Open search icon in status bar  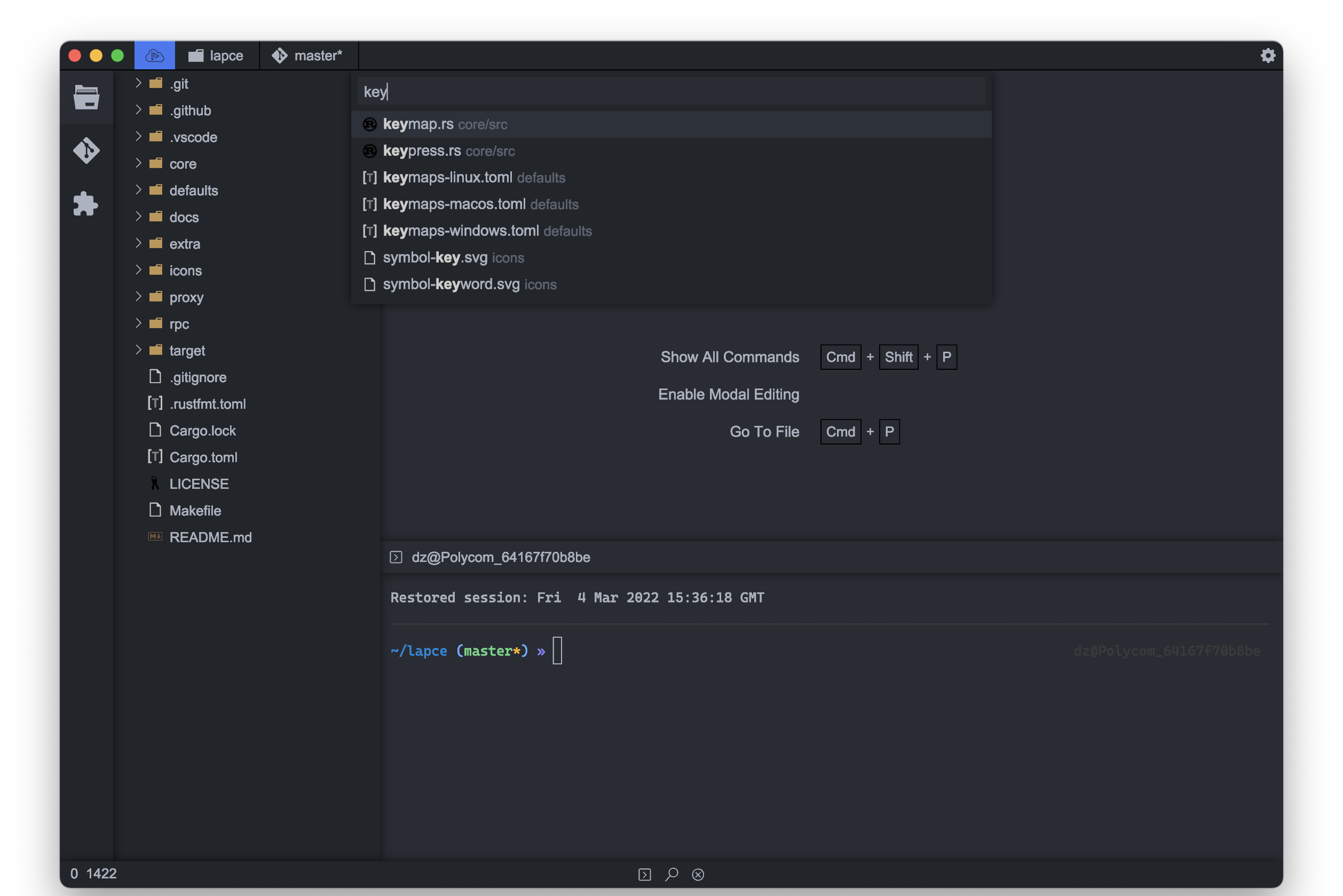coord(672,874)
